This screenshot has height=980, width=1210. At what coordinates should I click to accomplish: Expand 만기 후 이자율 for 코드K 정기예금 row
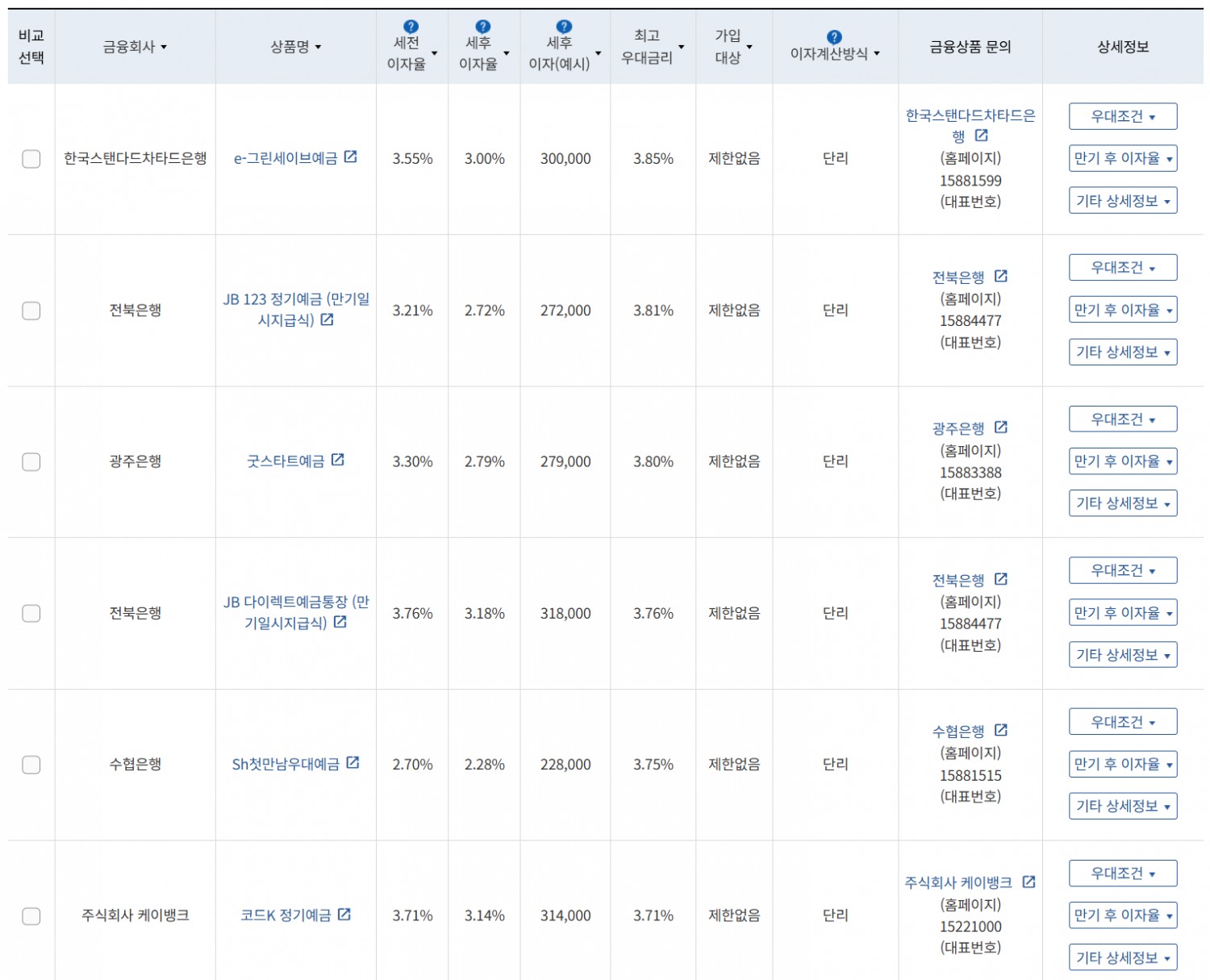1123,915
